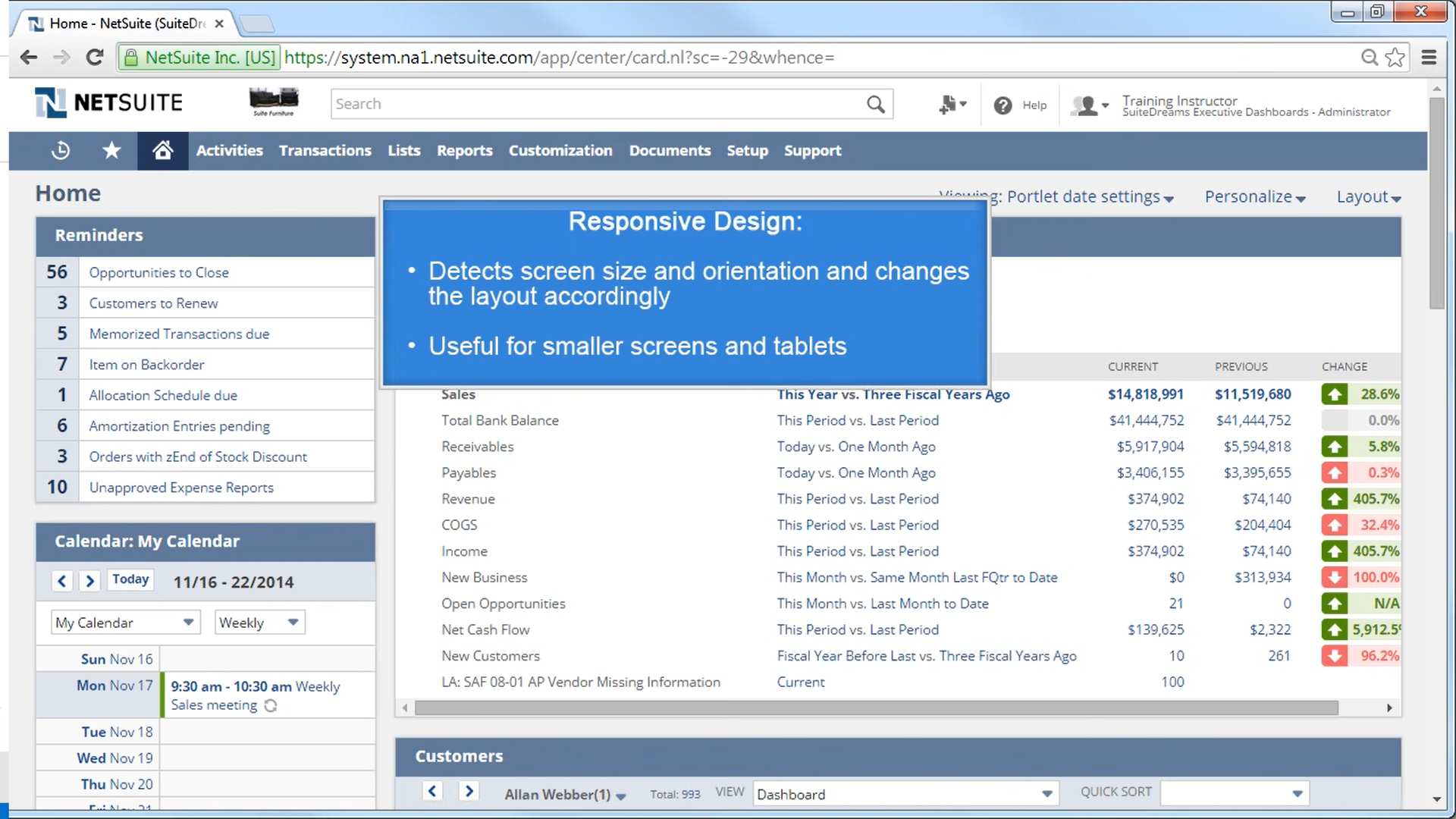Go to previous calendar week arrow
The height and width of the screenshot is (819, 1456).
[x=62, y=581]
